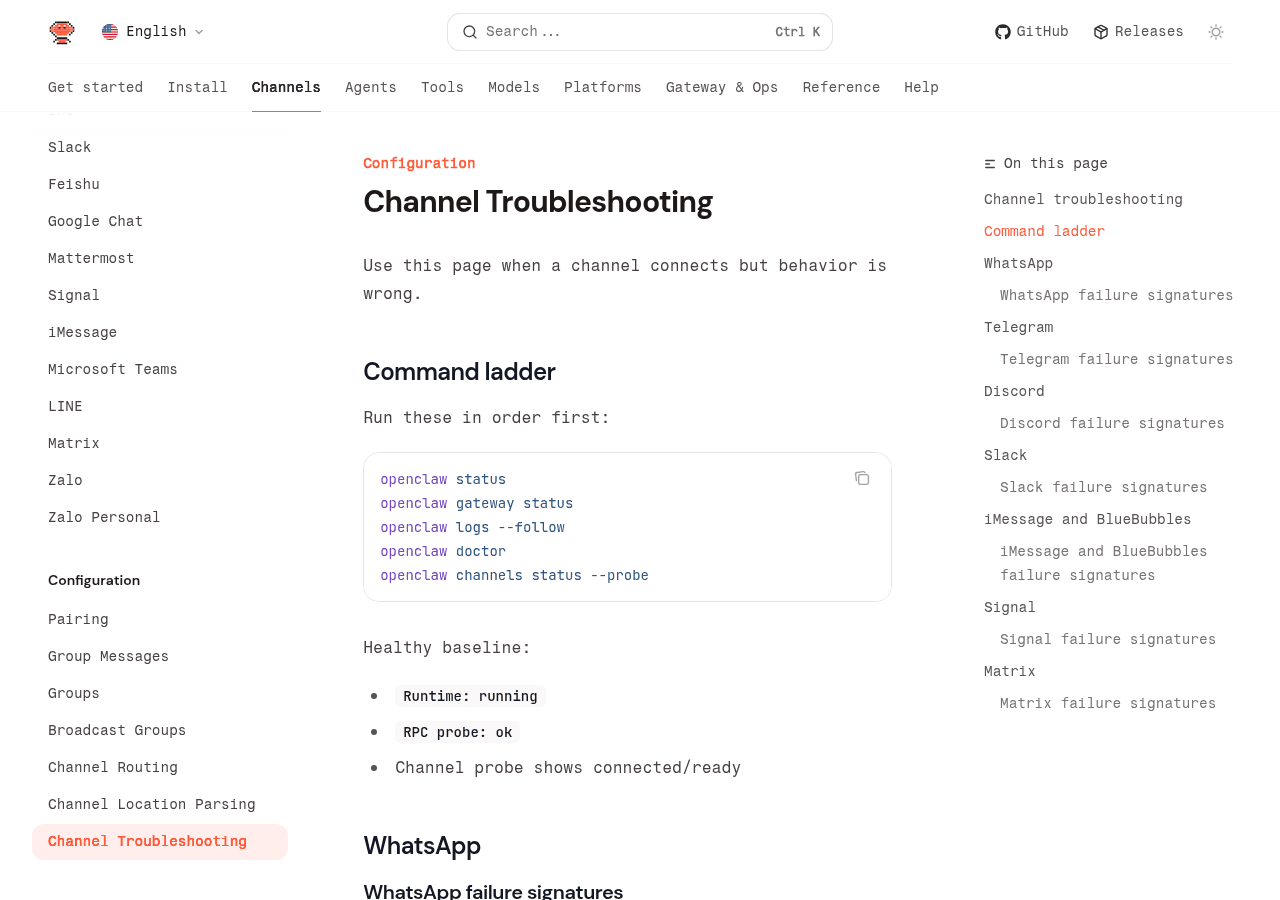The image size is (1280, 900).
Task: Select Gateway & Ops in top navigation
Action: (x=722, y=86)
